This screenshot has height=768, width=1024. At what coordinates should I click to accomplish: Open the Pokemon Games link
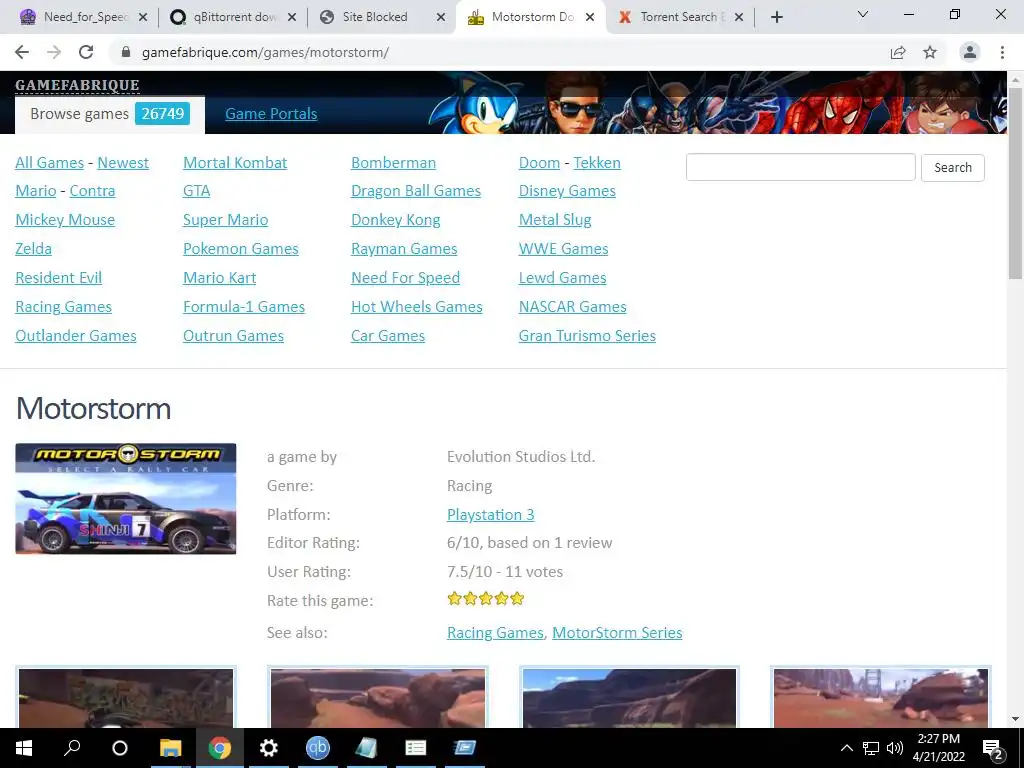[240, 249]
